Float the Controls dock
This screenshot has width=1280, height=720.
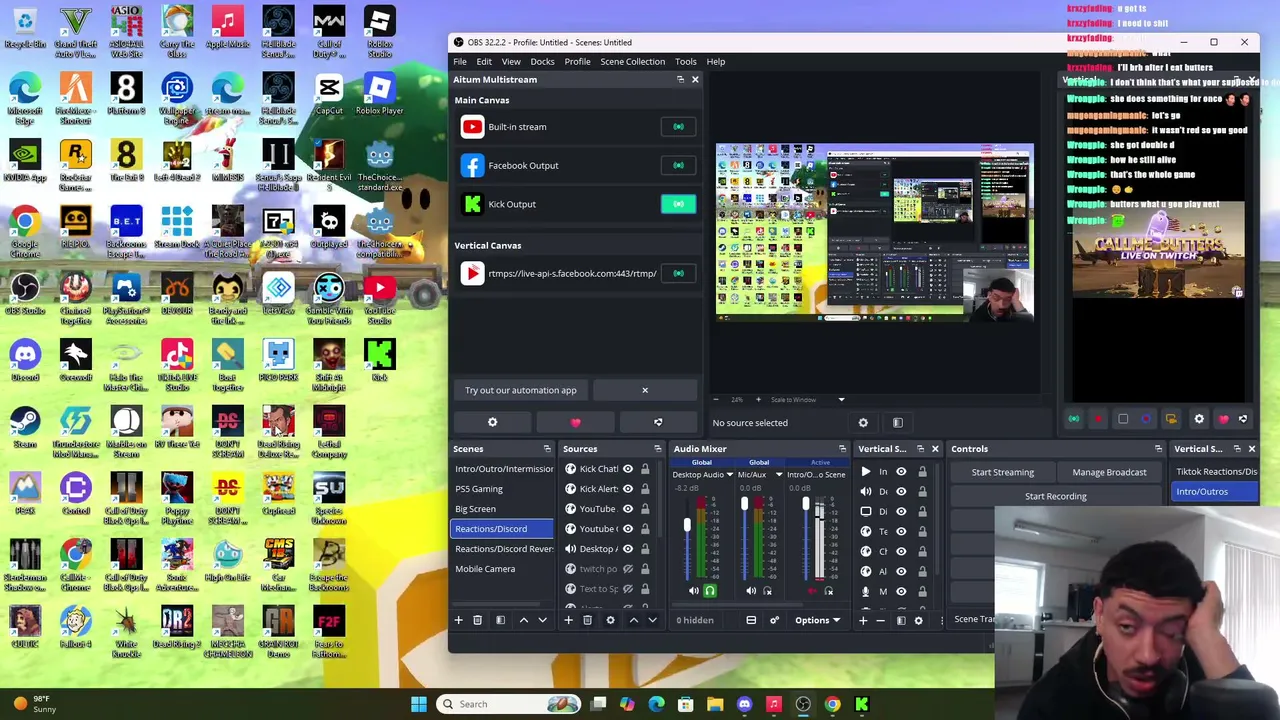pos(1158,449)
